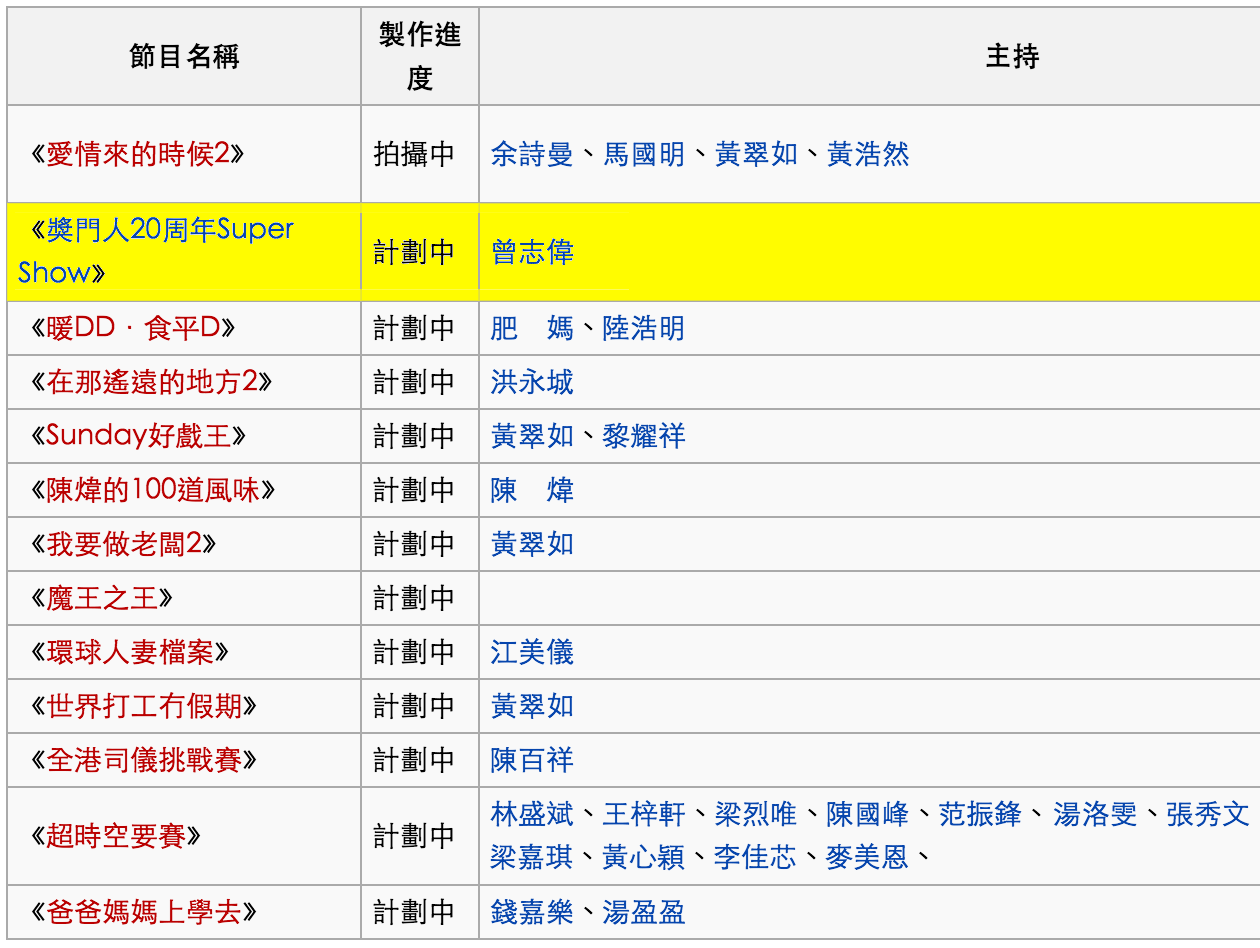This screenshot has width=1260, height=948.
Task: Click the 陳百祥 host link
Action: click(x=533, y=759)
